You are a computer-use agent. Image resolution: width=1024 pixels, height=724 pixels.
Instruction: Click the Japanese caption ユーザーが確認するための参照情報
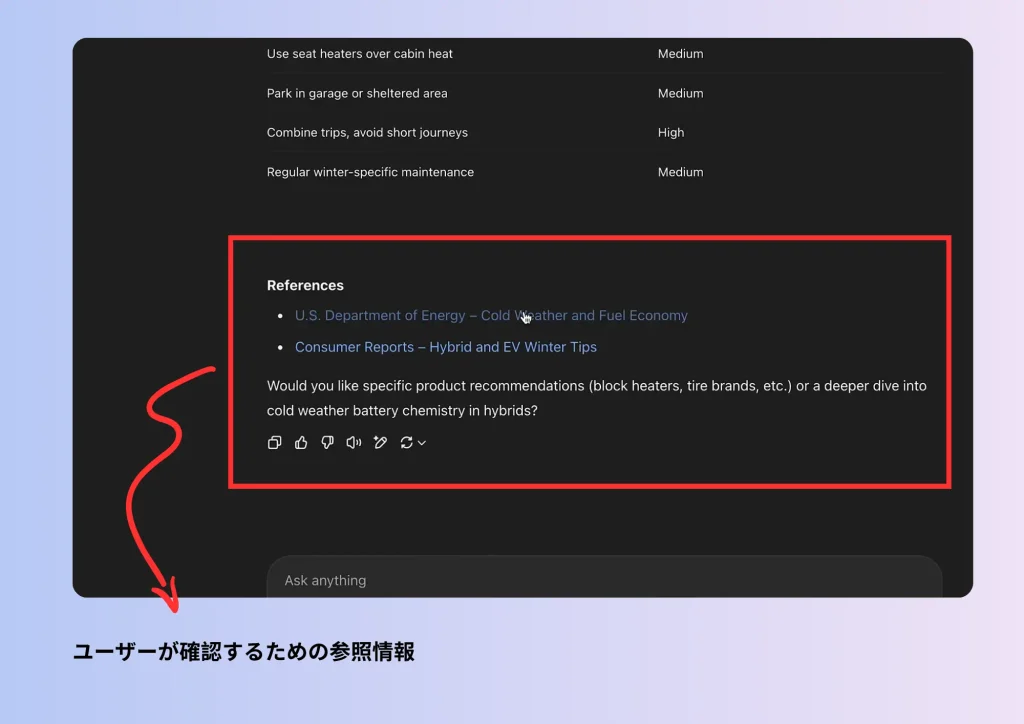tap(244, 652)
